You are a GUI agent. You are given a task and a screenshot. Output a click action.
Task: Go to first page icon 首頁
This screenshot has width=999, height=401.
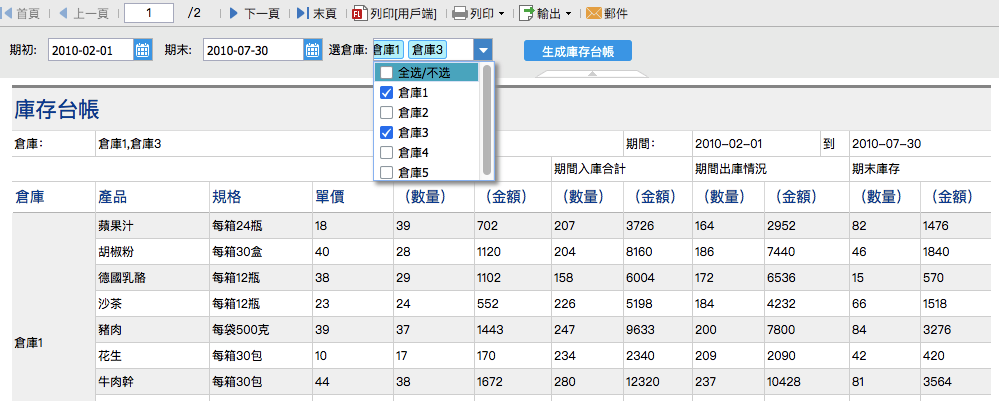9,14
